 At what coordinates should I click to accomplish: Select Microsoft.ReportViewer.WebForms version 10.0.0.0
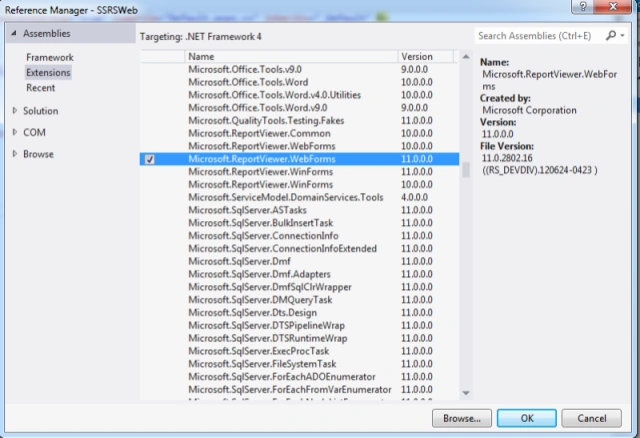tap(299, 146)
